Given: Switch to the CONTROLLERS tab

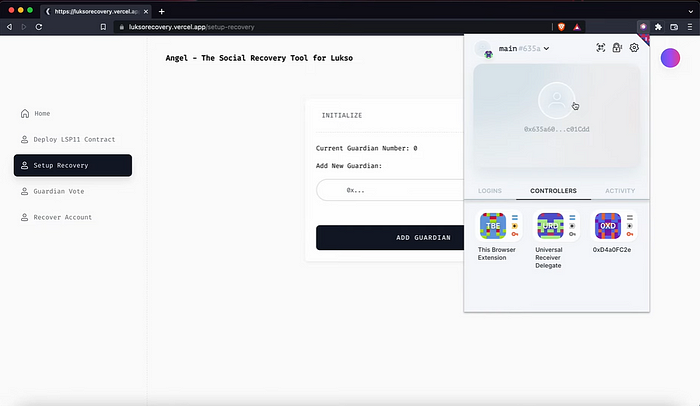Looking at the screenshot, I should click(553, 191).
